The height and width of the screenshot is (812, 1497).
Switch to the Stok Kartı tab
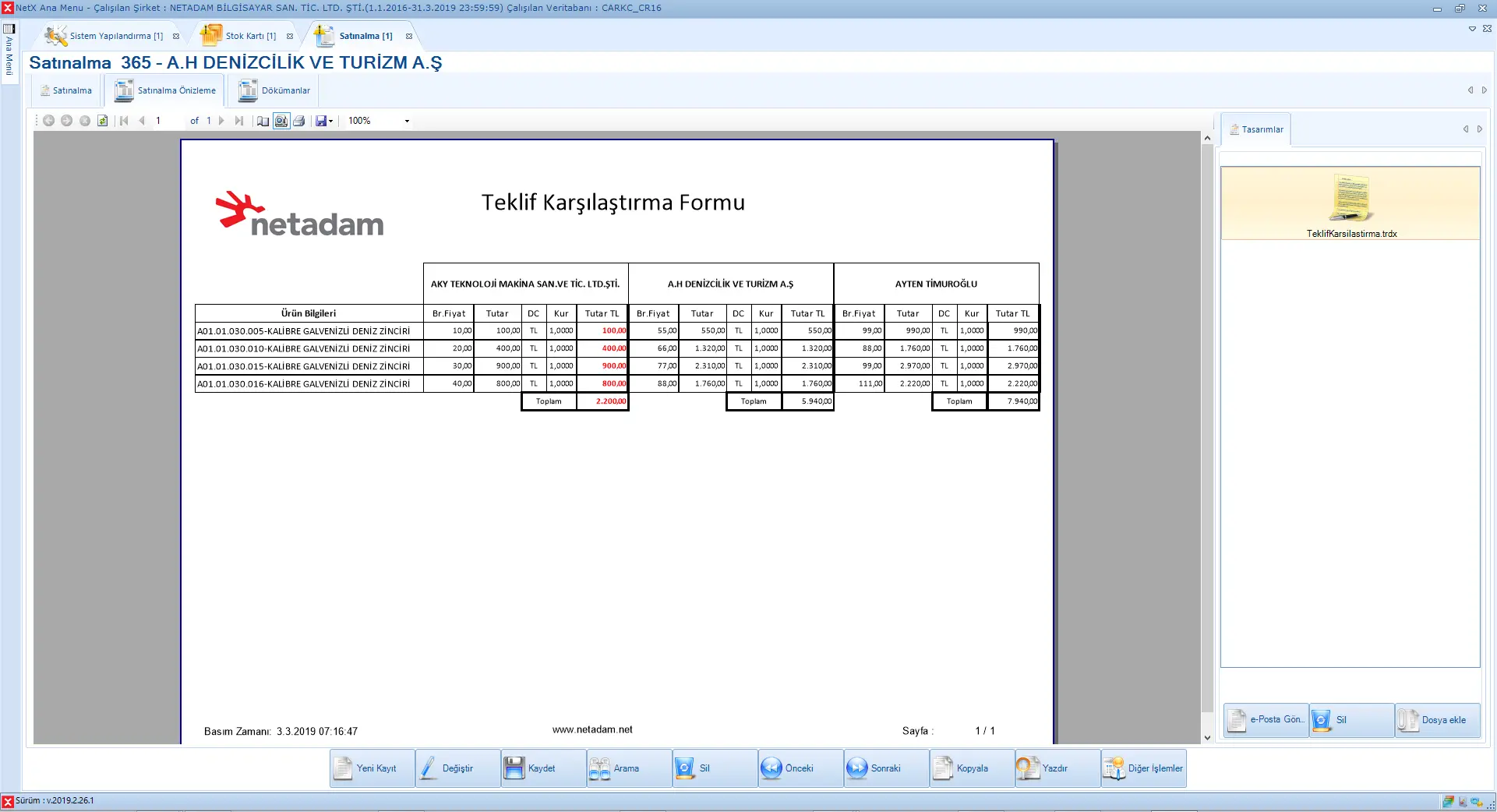point(241,36)
